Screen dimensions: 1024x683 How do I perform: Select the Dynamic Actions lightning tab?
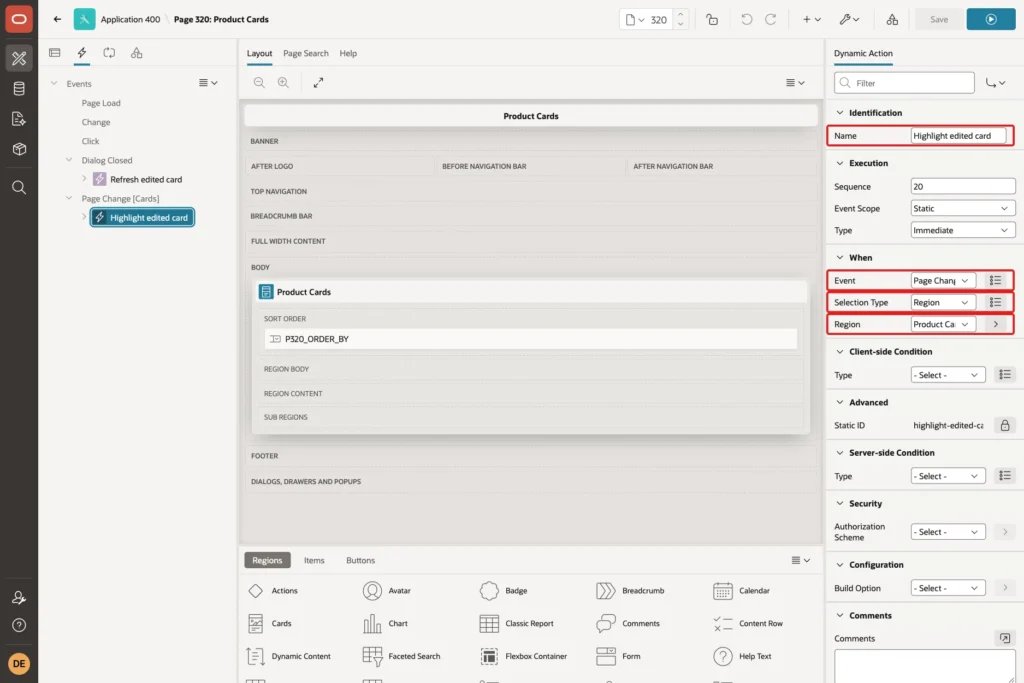(82, 53)
